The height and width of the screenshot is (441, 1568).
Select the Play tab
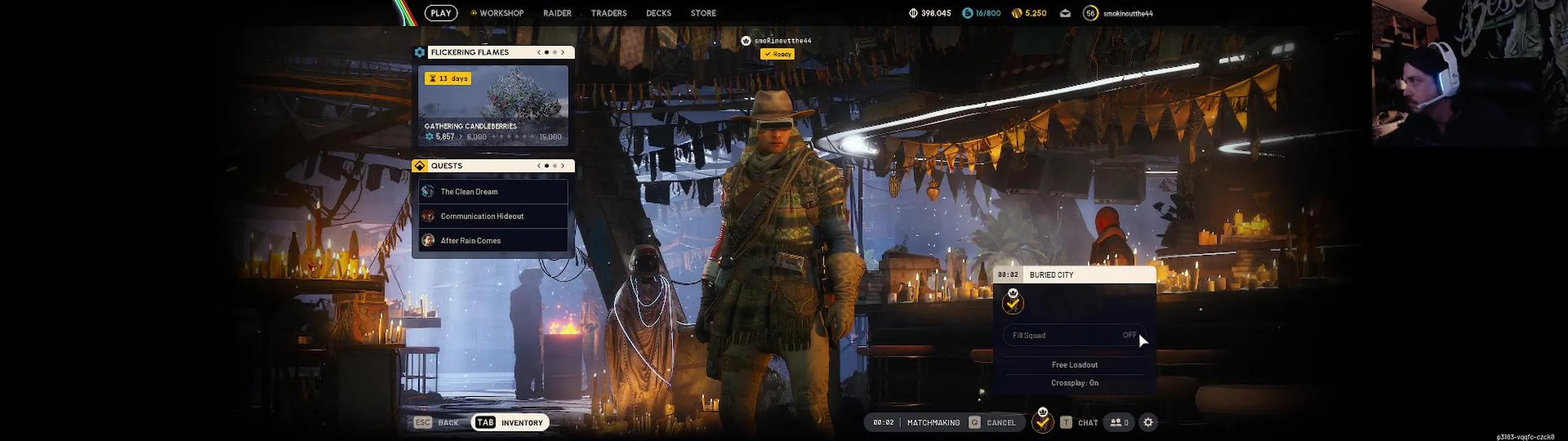tap(441, 13)
